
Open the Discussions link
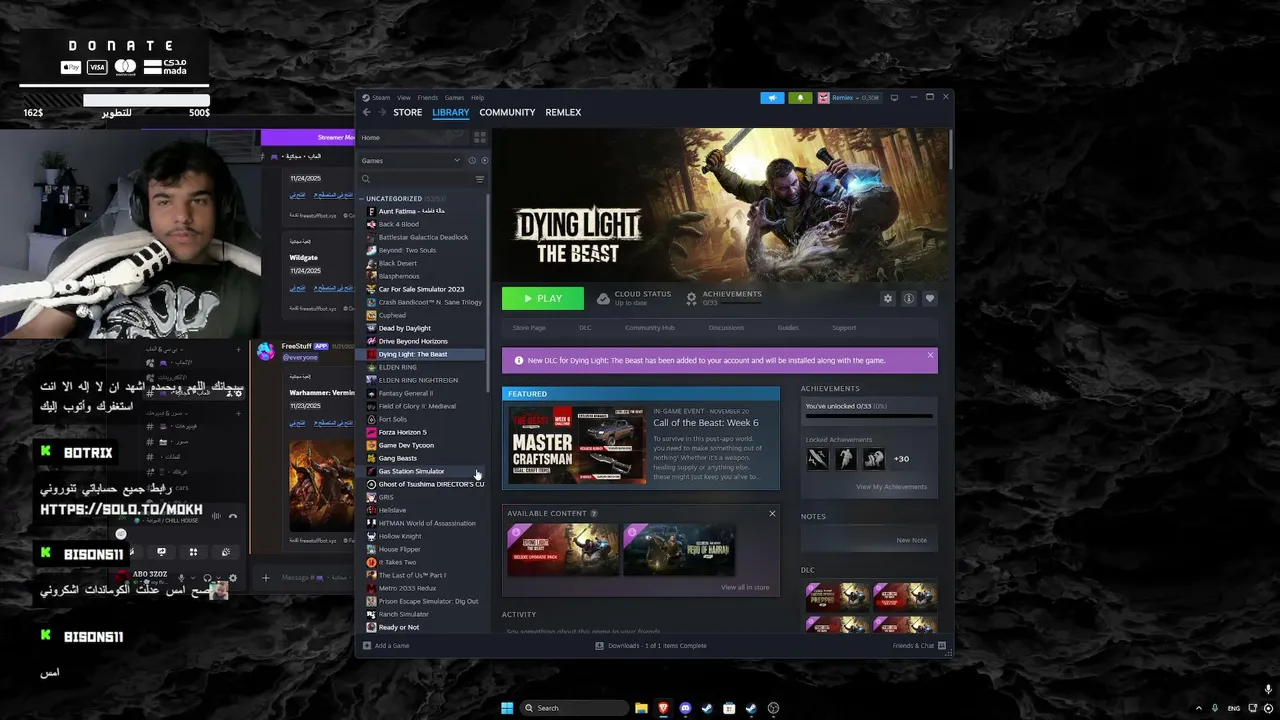click(726, 328)
